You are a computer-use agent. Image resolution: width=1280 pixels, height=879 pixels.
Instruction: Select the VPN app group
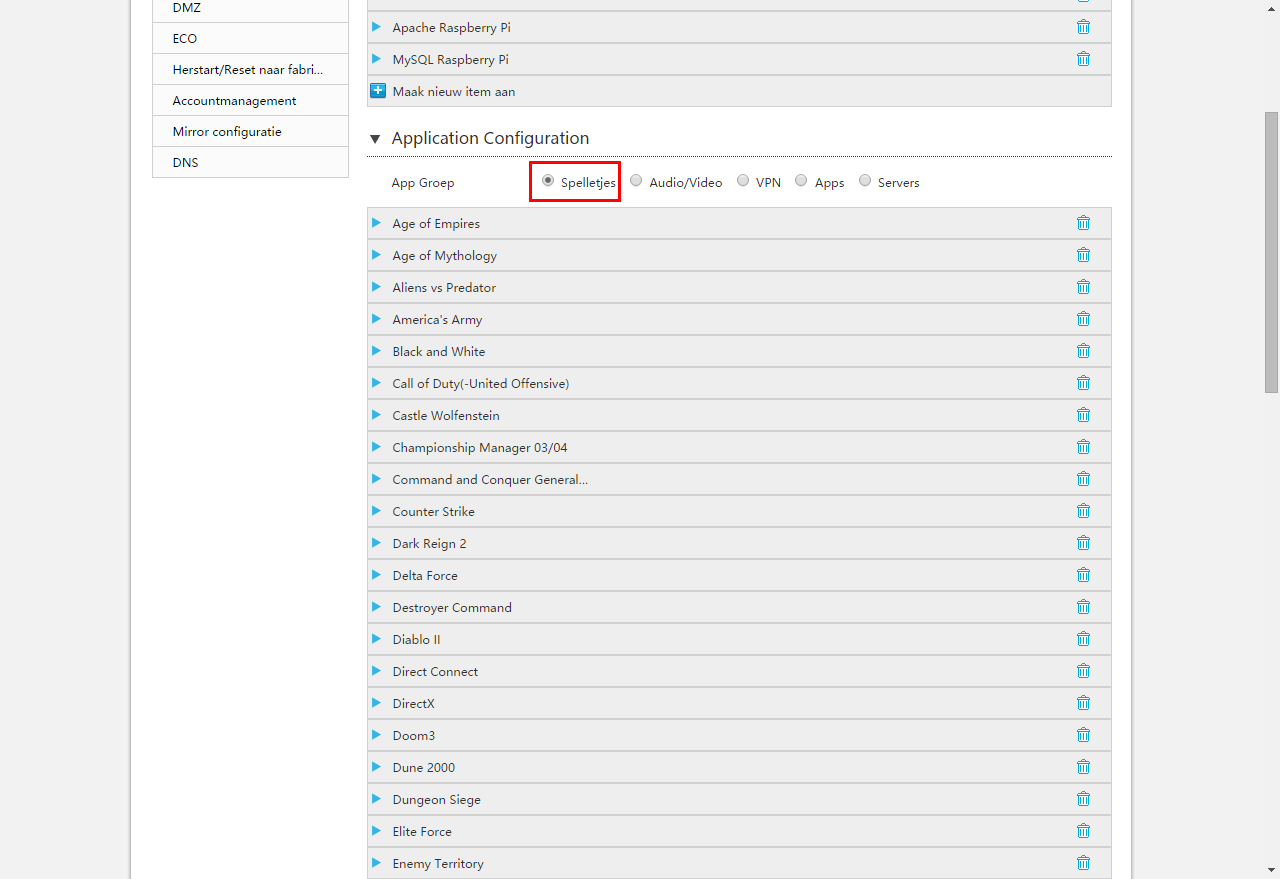(x=743, y=181)
